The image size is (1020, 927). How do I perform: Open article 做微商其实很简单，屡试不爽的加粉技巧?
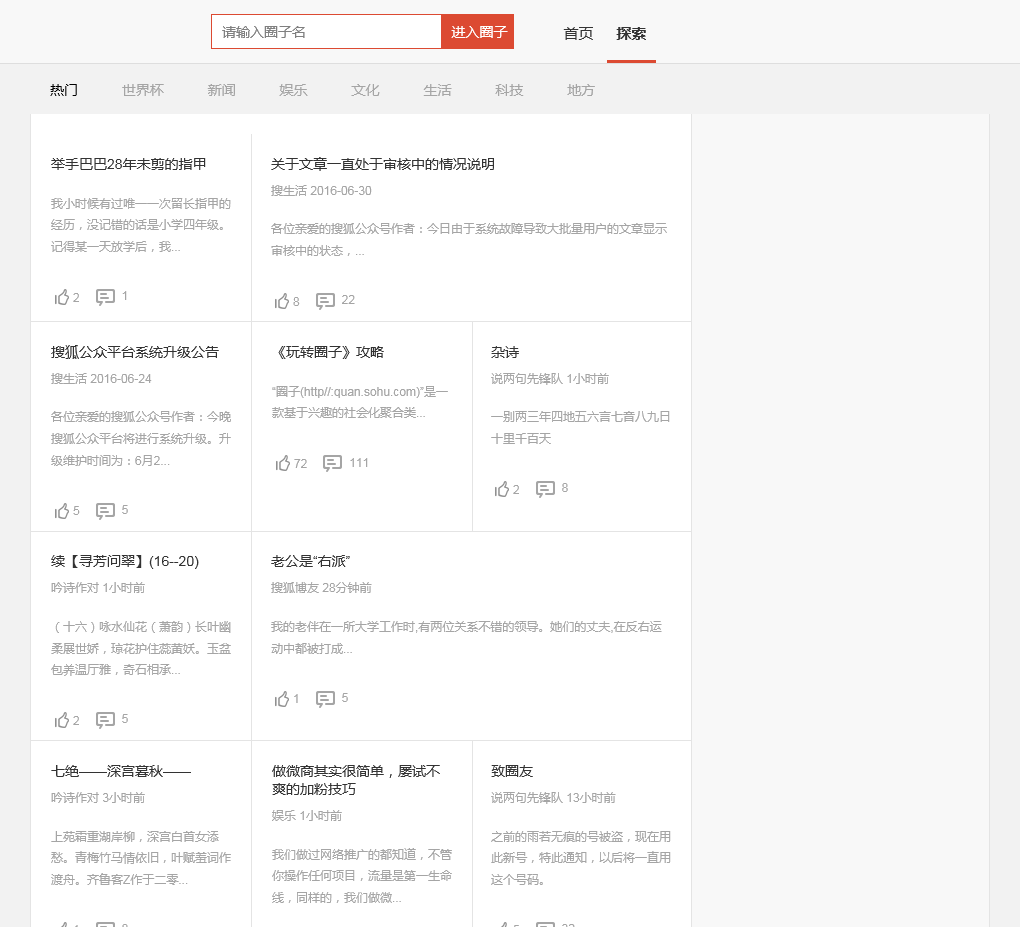pos(356,780)
